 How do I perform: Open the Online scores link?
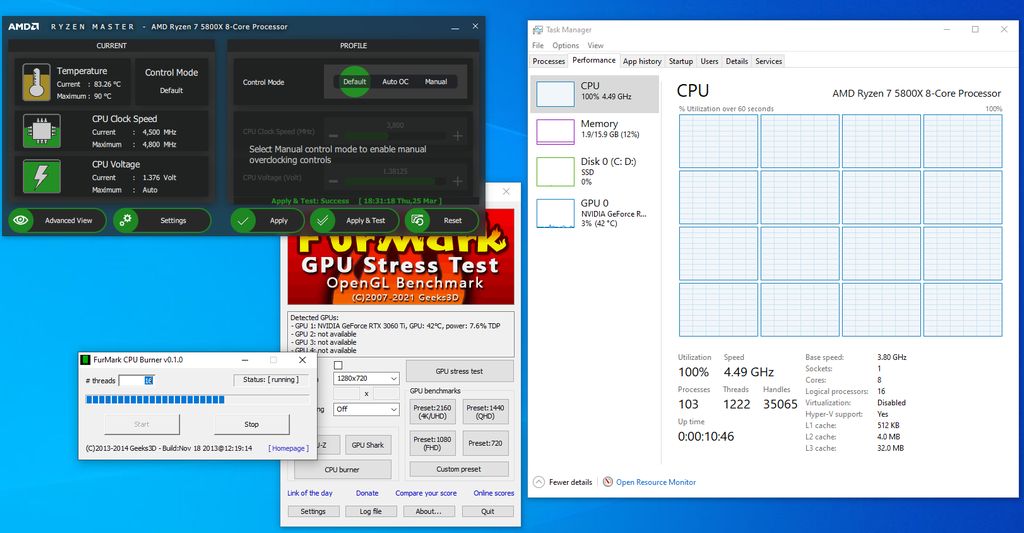coord(494,493)
